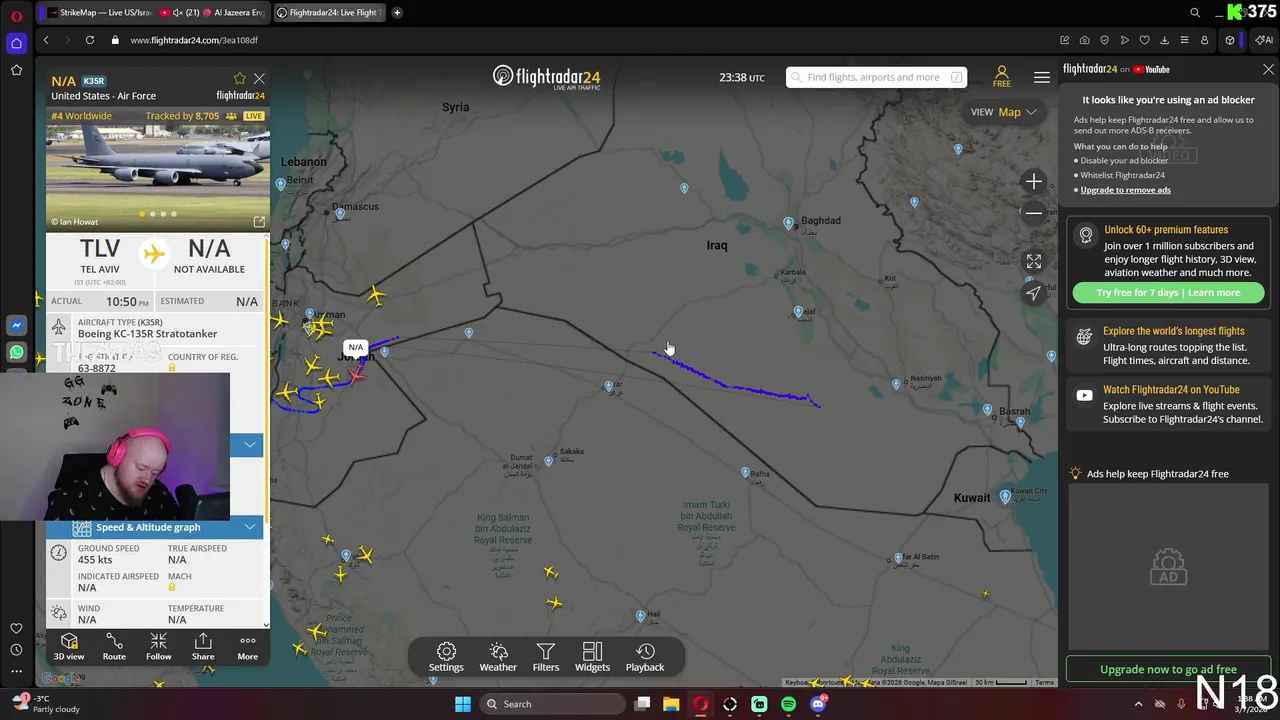The width and height of the screenshot is (1280, 720).
Task: Select the Damascus airport marker
Action: (x=341, y=214)
